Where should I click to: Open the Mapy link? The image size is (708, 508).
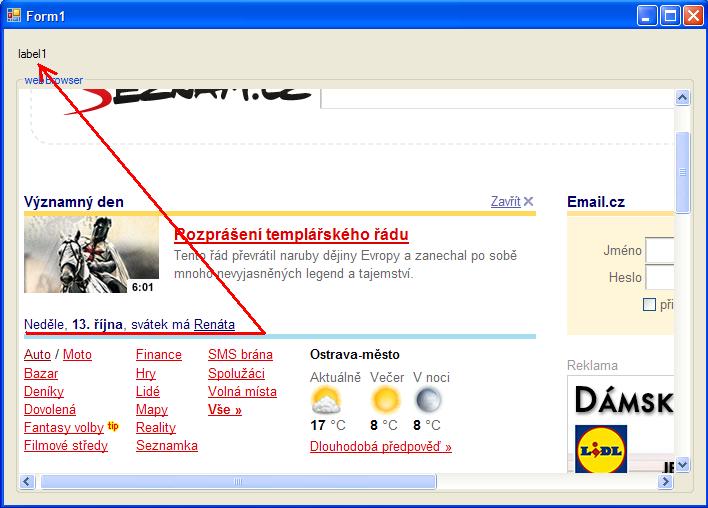[152, 410]
